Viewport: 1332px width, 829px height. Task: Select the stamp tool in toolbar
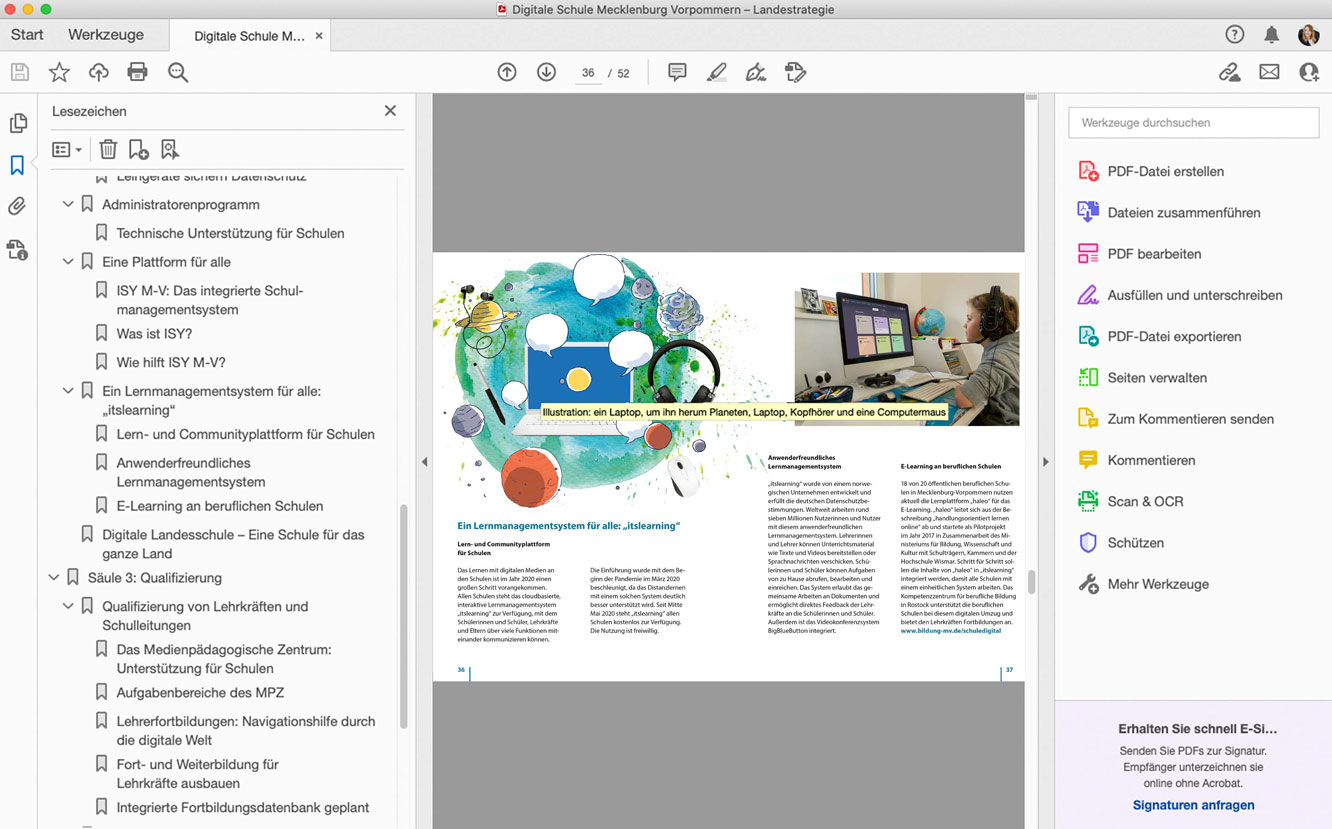[795, 72]
